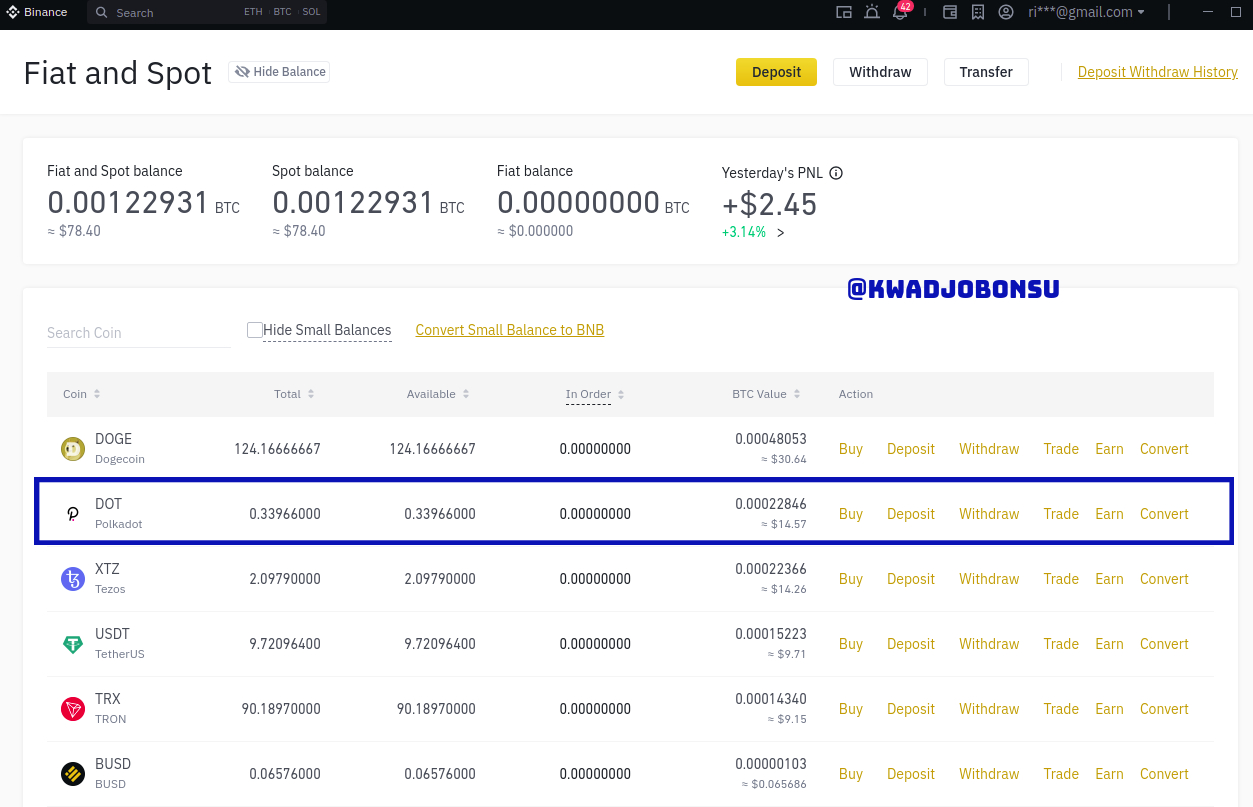The image size is (1253, 807).
Task: Click the TRON coin icon
Action: point(73,709)
